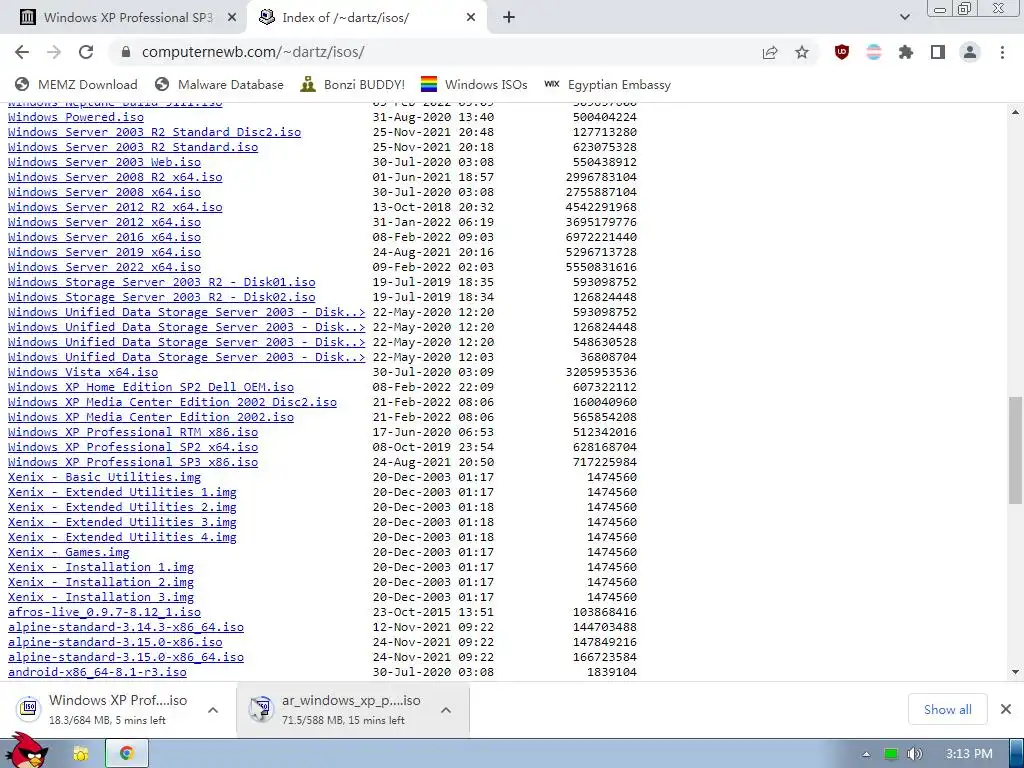1024x768 pixels.
Task: Open the striped flag extension icon
Action: [x=874, y=52]
